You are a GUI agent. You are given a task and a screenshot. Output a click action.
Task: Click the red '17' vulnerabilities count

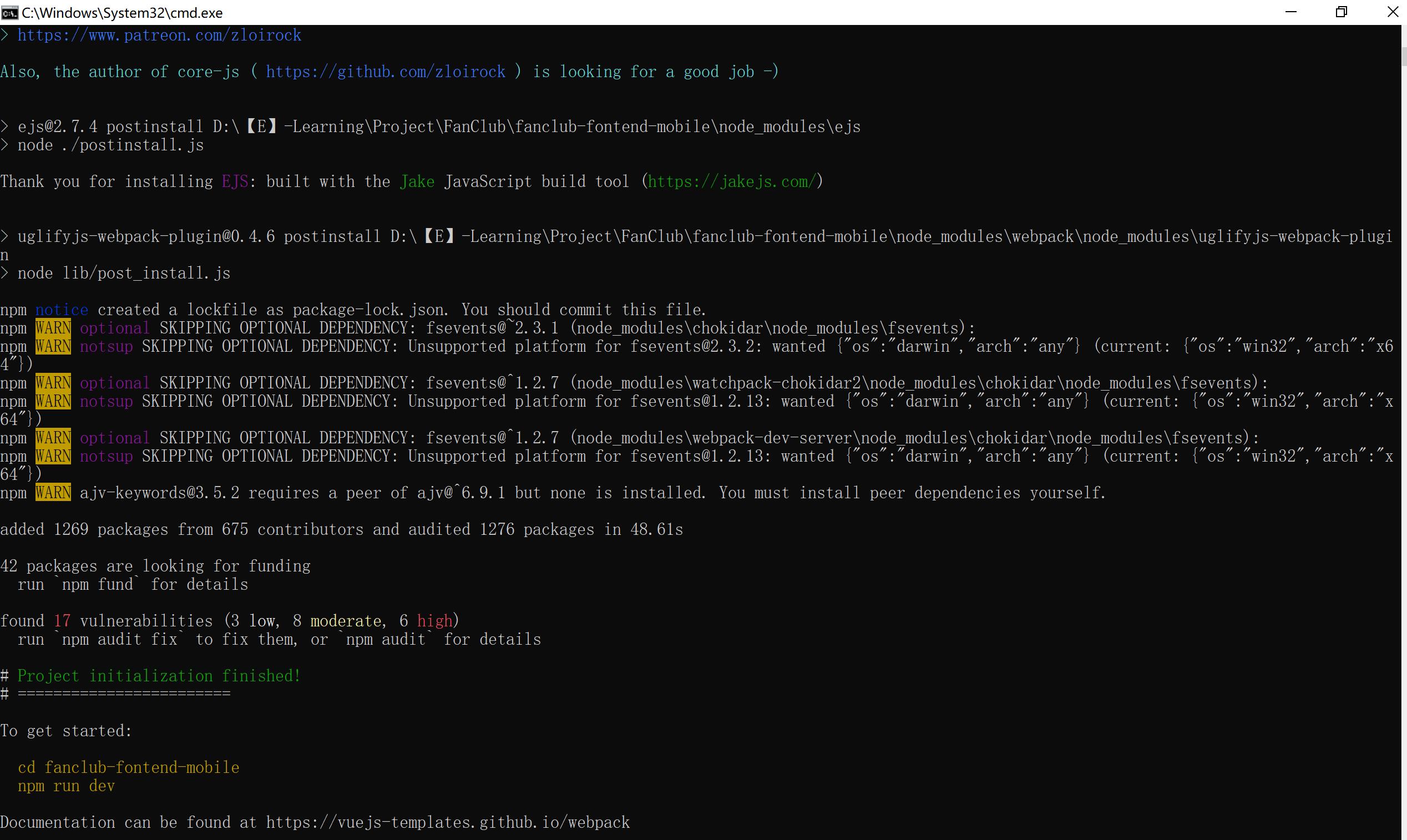(62, 621)
